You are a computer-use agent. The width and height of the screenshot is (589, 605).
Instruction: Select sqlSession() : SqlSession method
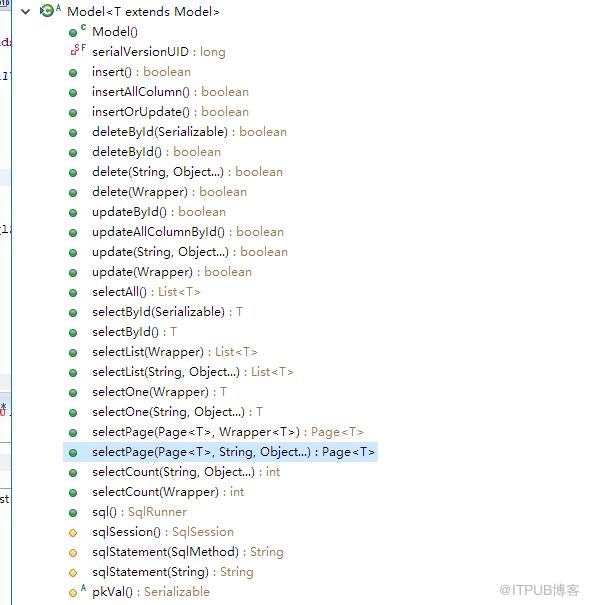(x=163, y=532)
